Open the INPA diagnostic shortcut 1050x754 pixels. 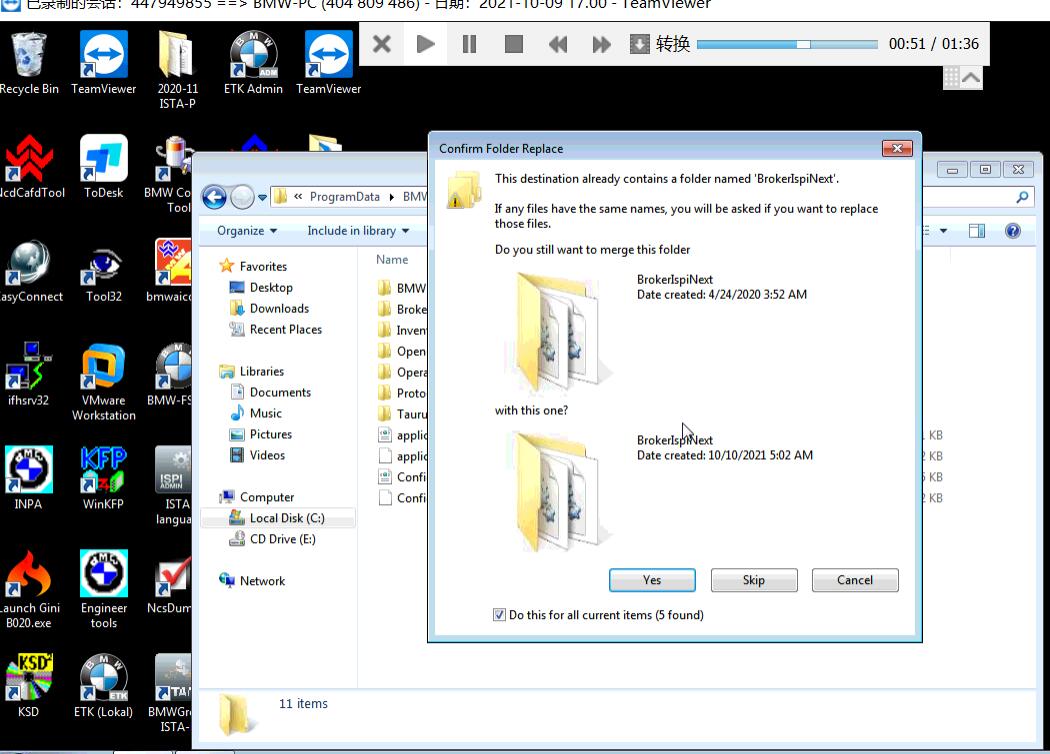coord(28,478)
